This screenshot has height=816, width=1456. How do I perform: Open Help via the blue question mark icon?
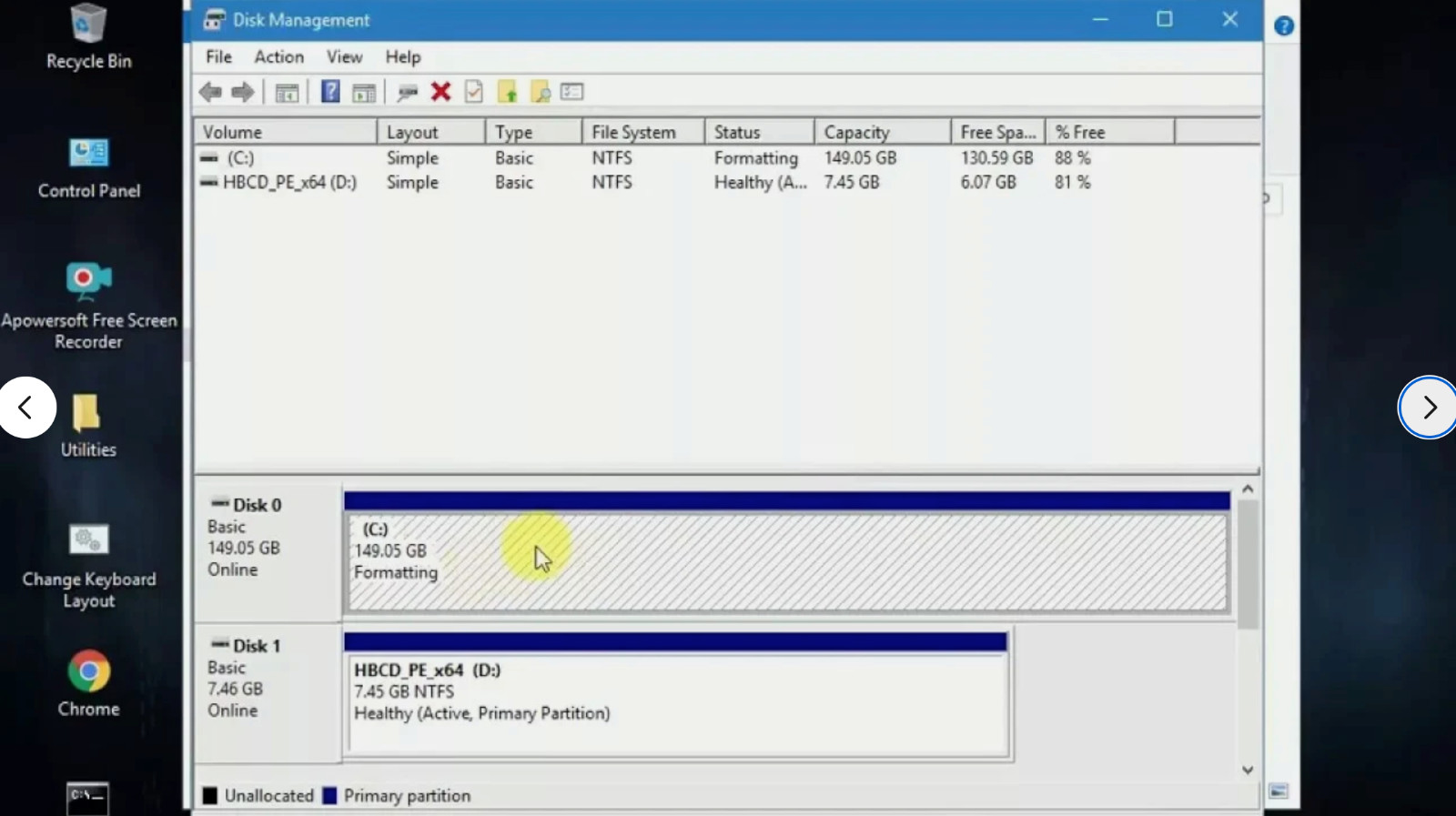(330, 92)
